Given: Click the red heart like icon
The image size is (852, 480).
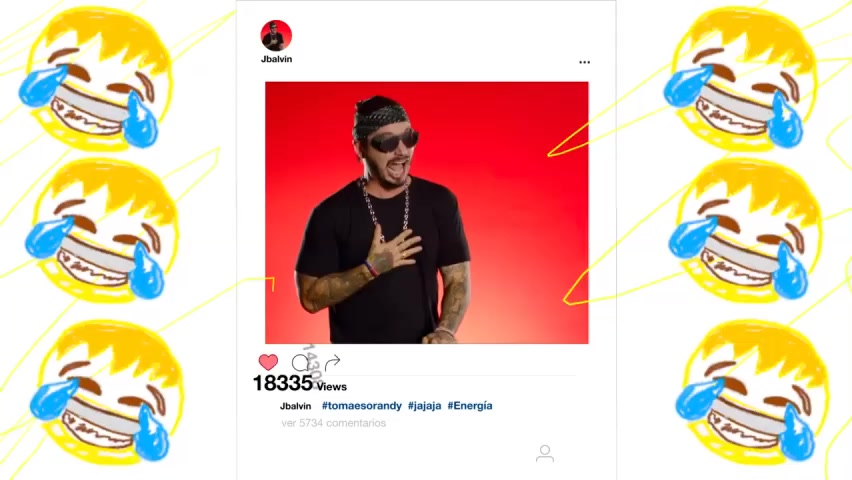Looking at the screenshot, I should (268, 362).
